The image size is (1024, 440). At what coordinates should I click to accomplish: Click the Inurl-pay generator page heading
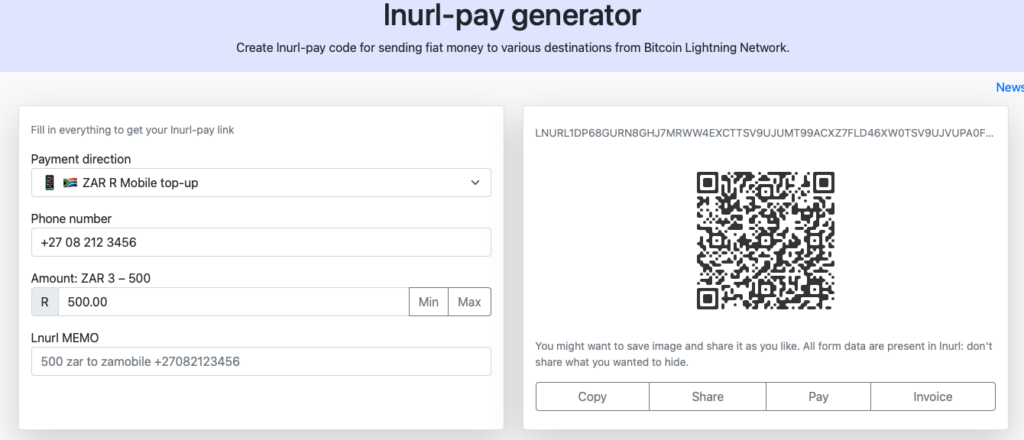pos(512,16)
